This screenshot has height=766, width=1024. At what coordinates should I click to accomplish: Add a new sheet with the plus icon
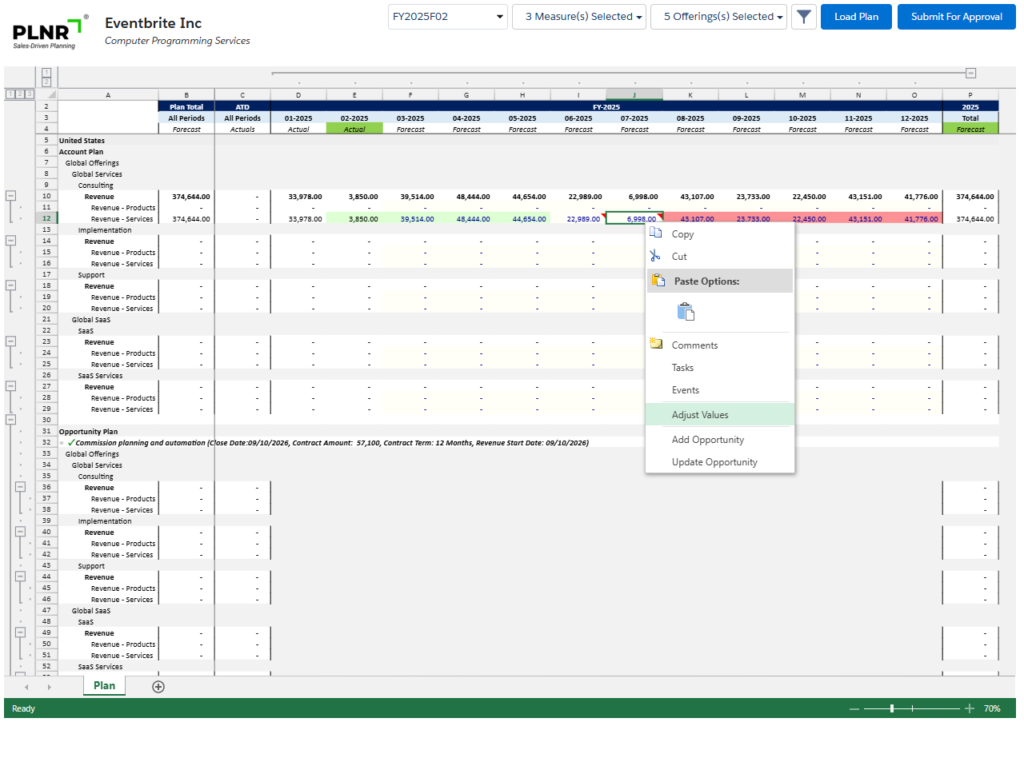(x=158, y=686)
